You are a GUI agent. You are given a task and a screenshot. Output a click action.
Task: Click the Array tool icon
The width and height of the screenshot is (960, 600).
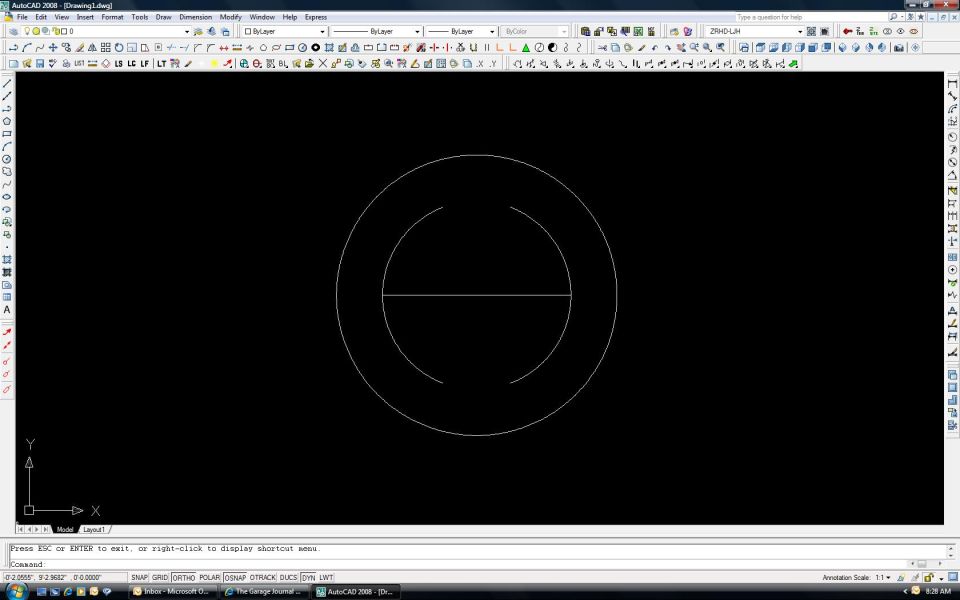tap(105, 47)
